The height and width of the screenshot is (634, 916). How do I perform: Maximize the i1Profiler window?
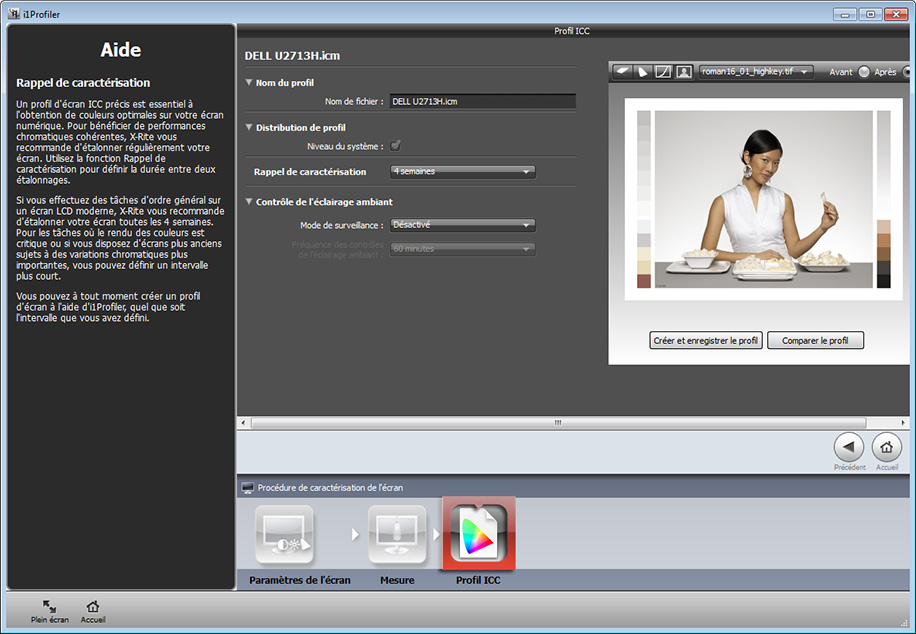(870, 14)
